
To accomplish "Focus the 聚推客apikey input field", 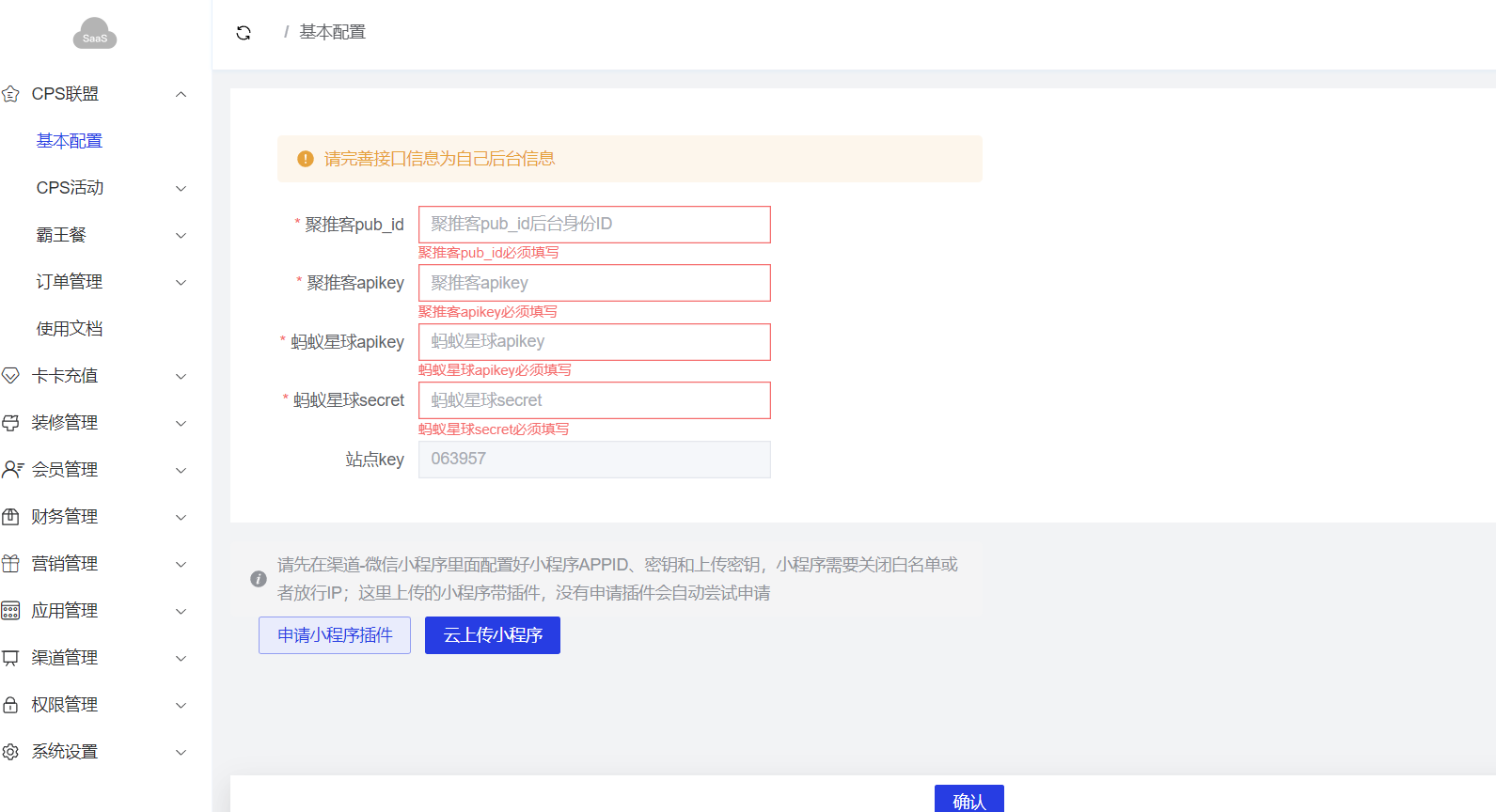I will [594, 283].
